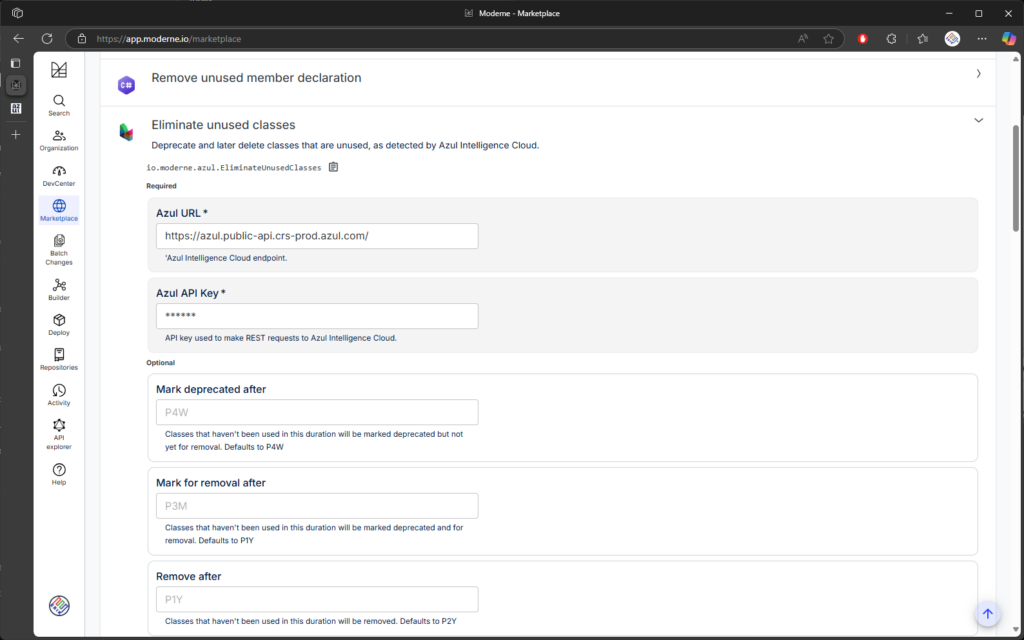Open the Activity view
1024x640 pixels.
pyautogui.click(x=59, y=395)
